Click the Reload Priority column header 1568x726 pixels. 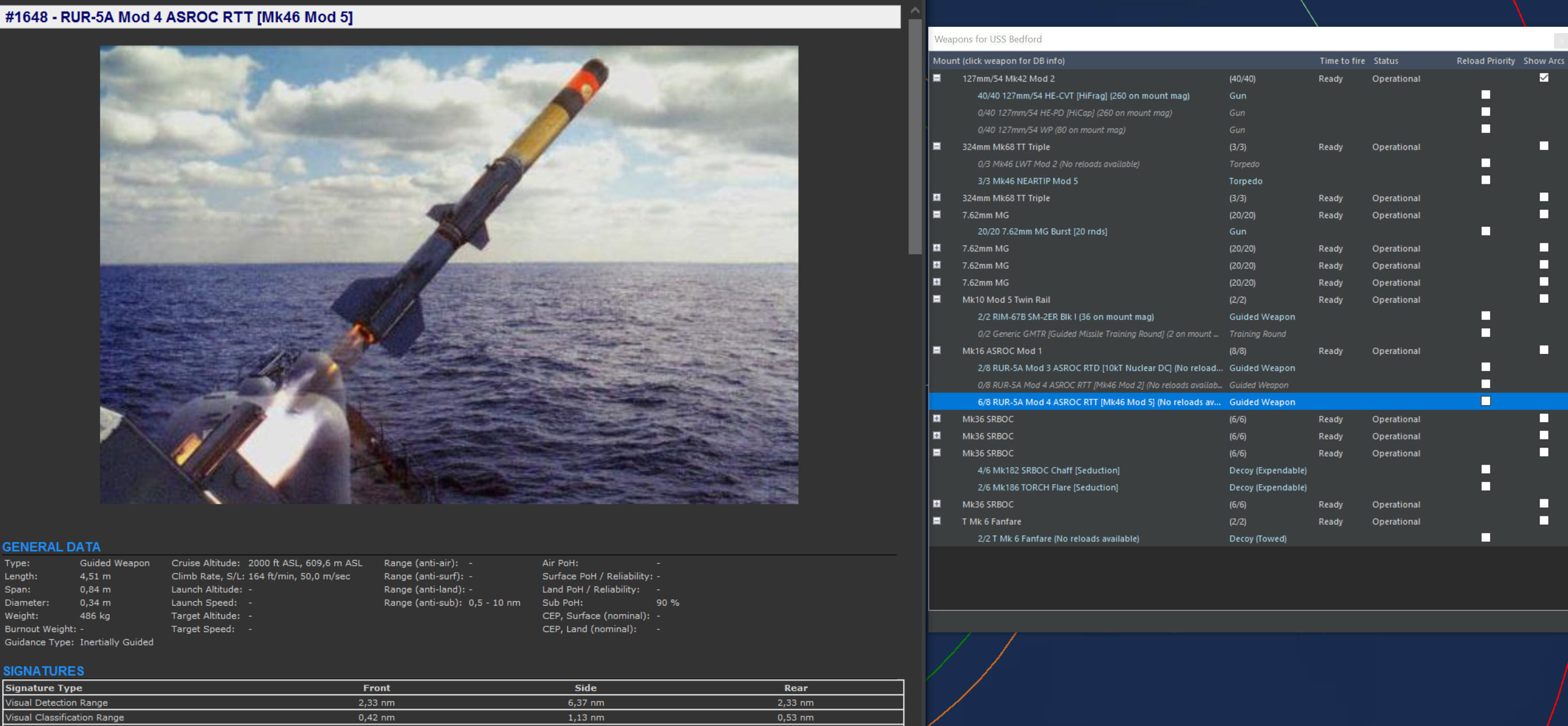1485,61
